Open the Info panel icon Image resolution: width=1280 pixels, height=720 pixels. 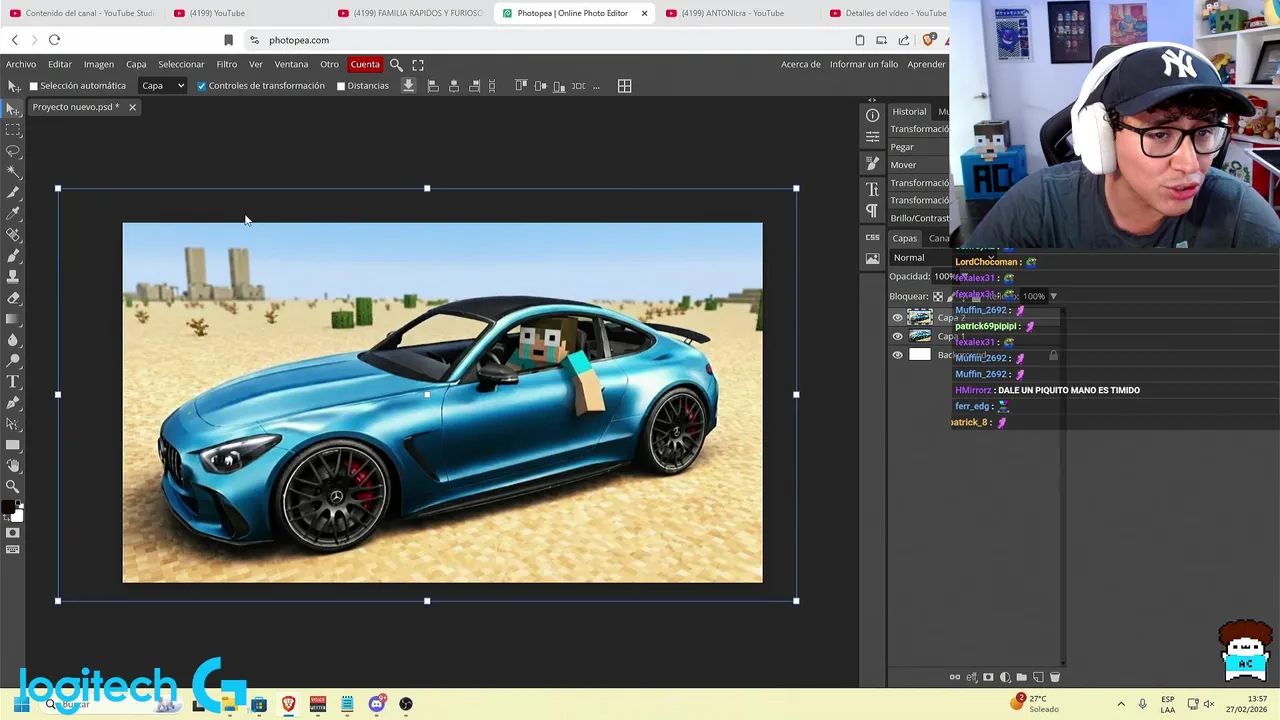pyautogui.click(x=872, y=116)
